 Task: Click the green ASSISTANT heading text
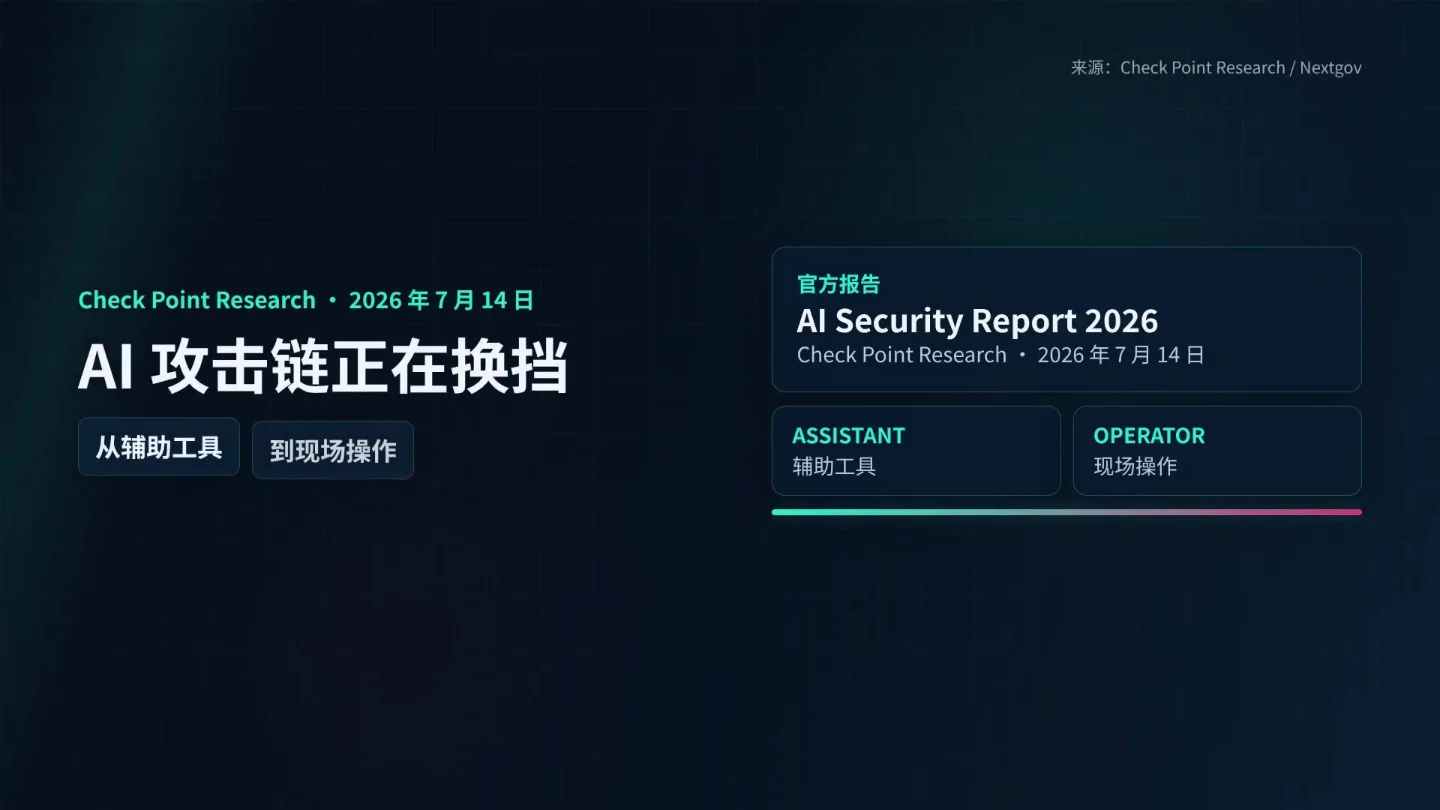pyautogui.click(x=848, y=436)
